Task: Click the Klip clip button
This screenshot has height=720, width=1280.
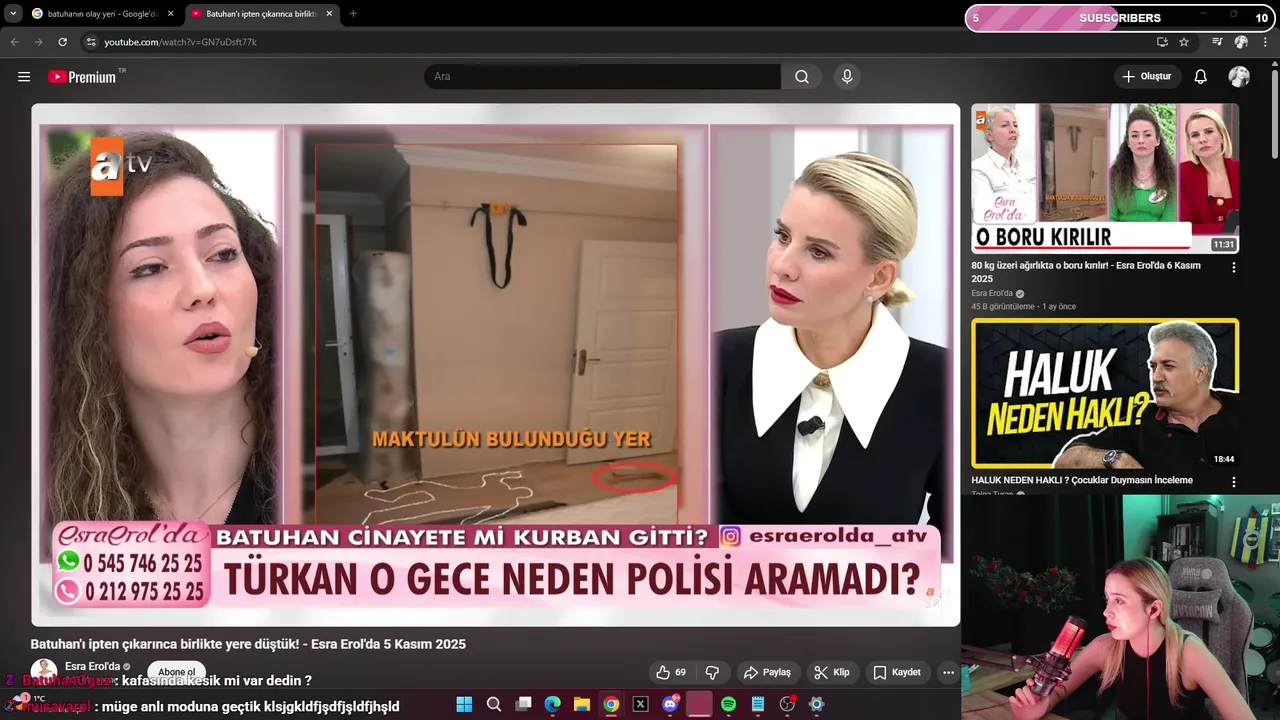Action: click(x=832, y=672)
